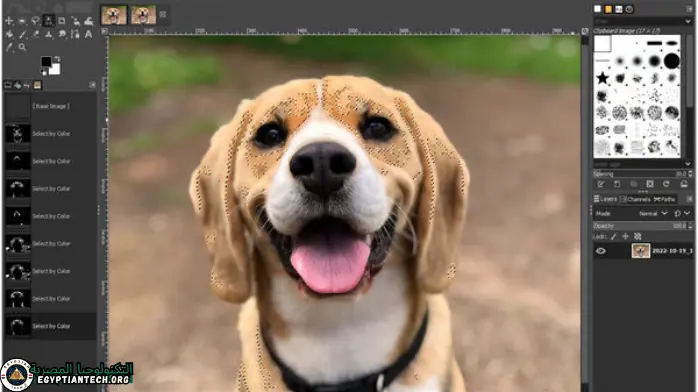Pick the star-shaped brush
698x392 pixels.
602,78
